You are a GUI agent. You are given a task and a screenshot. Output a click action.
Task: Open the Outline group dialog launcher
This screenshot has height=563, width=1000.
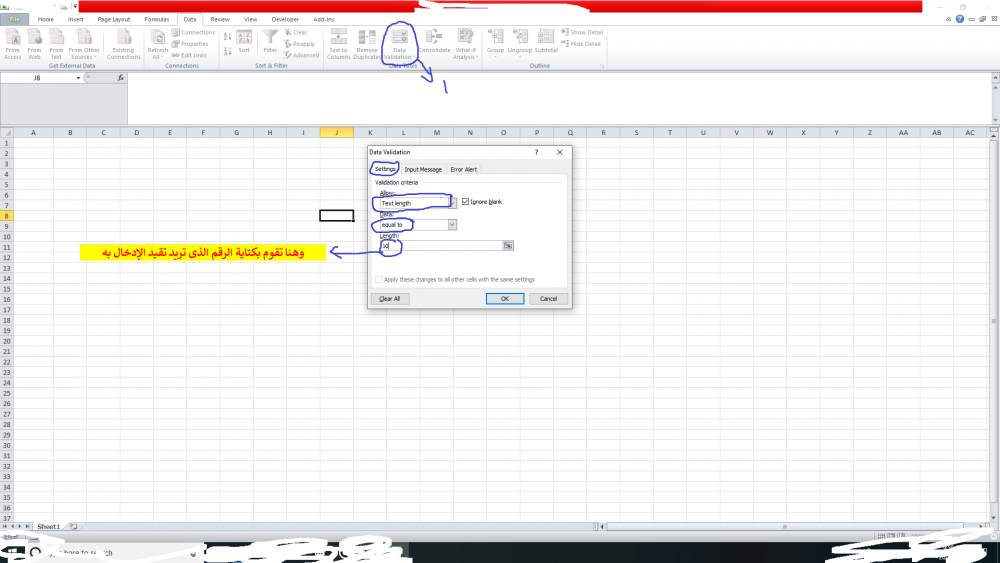click(x=601, y=66)
